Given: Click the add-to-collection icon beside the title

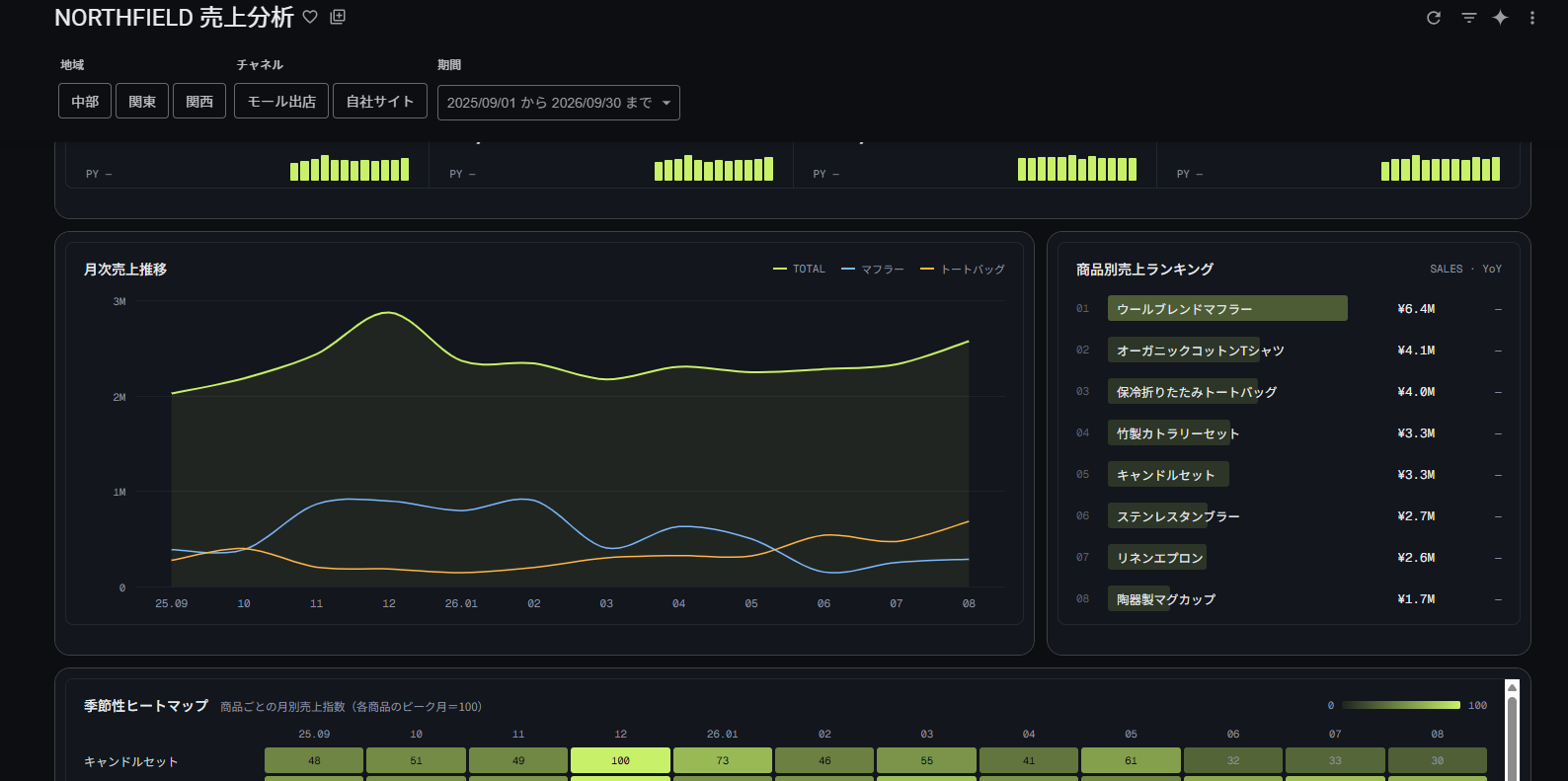Looking at the screenshot, I should 338,17.
